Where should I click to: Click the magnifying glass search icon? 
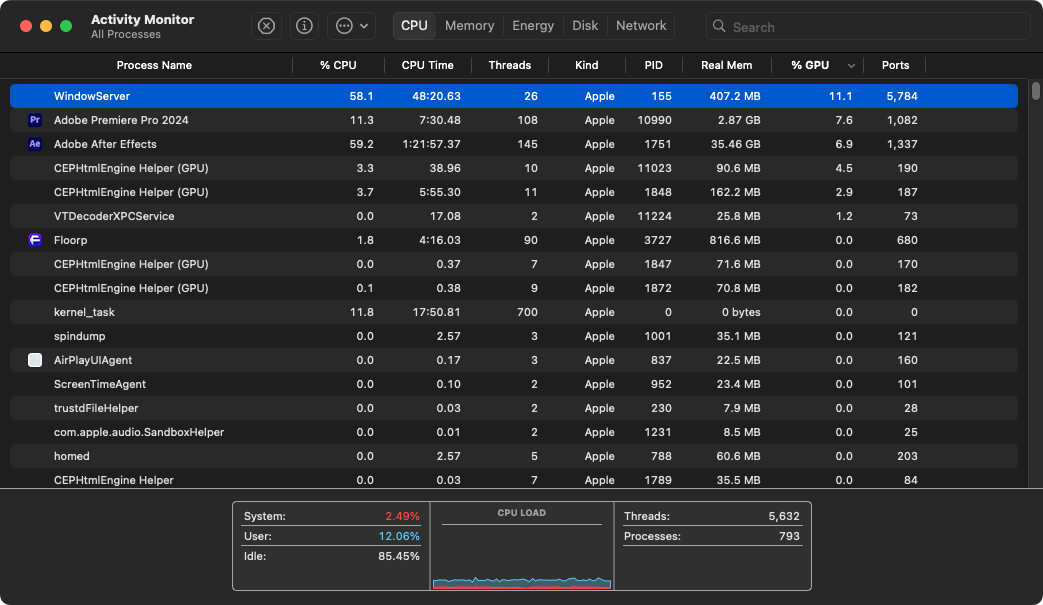pyautogui.click(x=719, y=26)
